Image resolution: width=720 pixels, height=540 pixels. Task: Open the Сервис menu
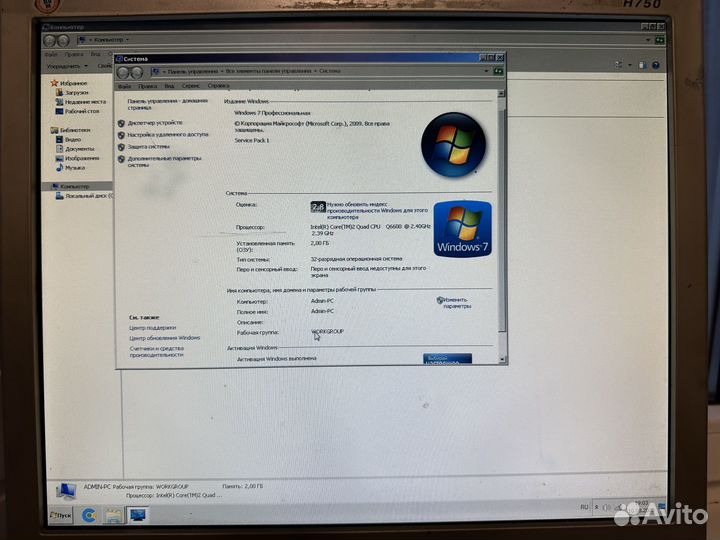click(191, 86)
